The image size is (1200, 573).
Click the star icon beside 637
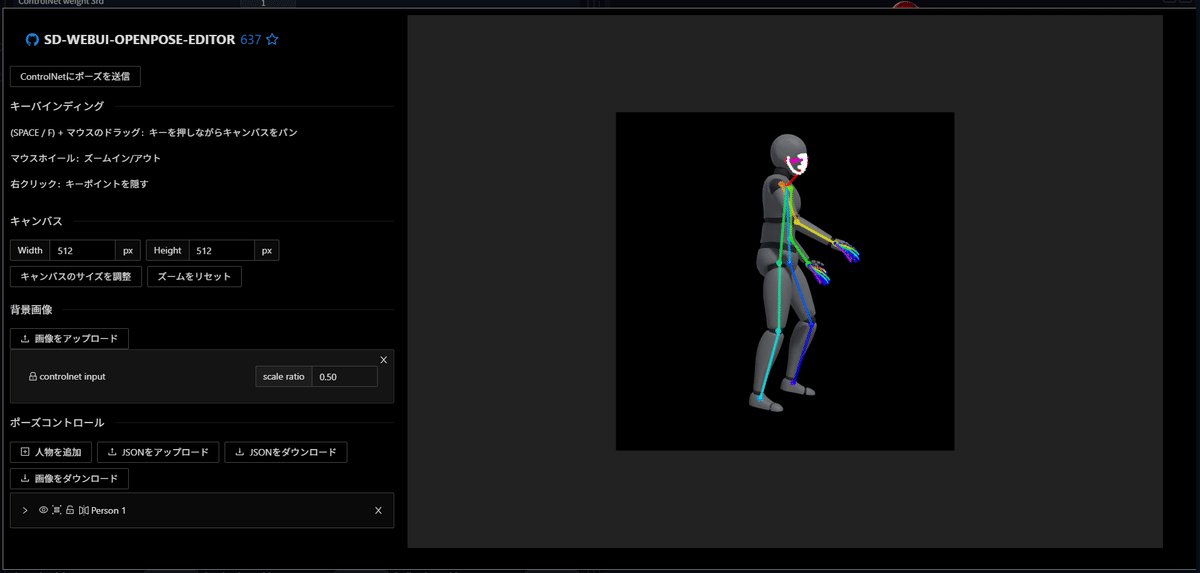coord(272,40)
